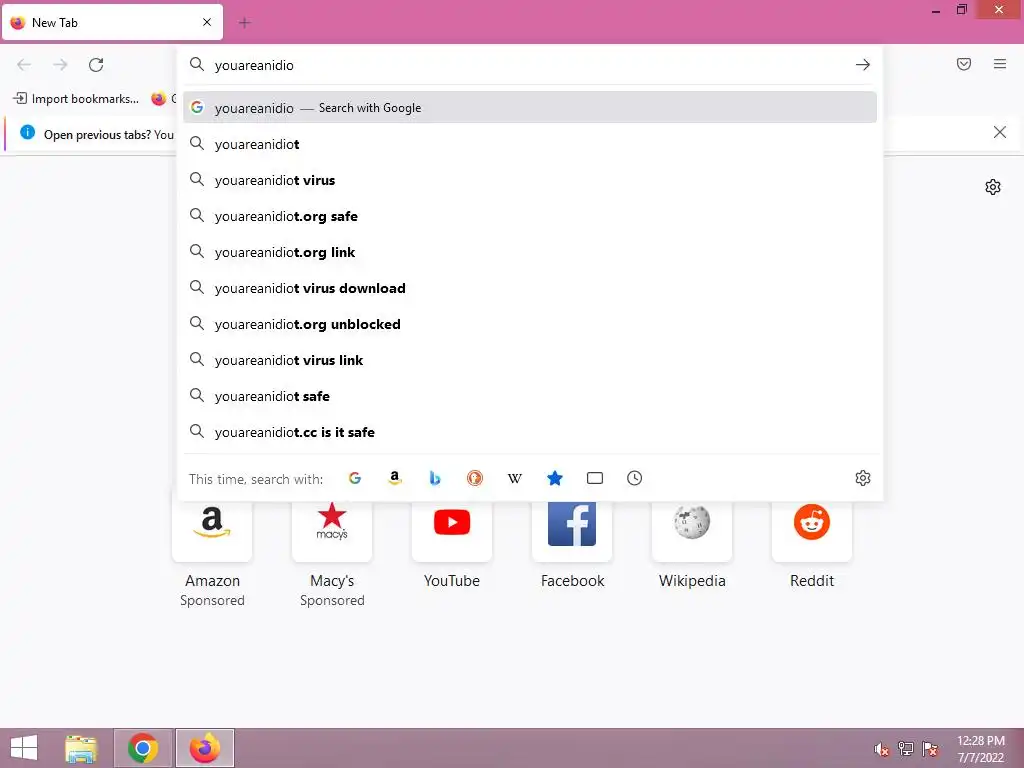
Task: Open Action Center flag tray icon
Action: pyautogui.click(x=930, y=749)
